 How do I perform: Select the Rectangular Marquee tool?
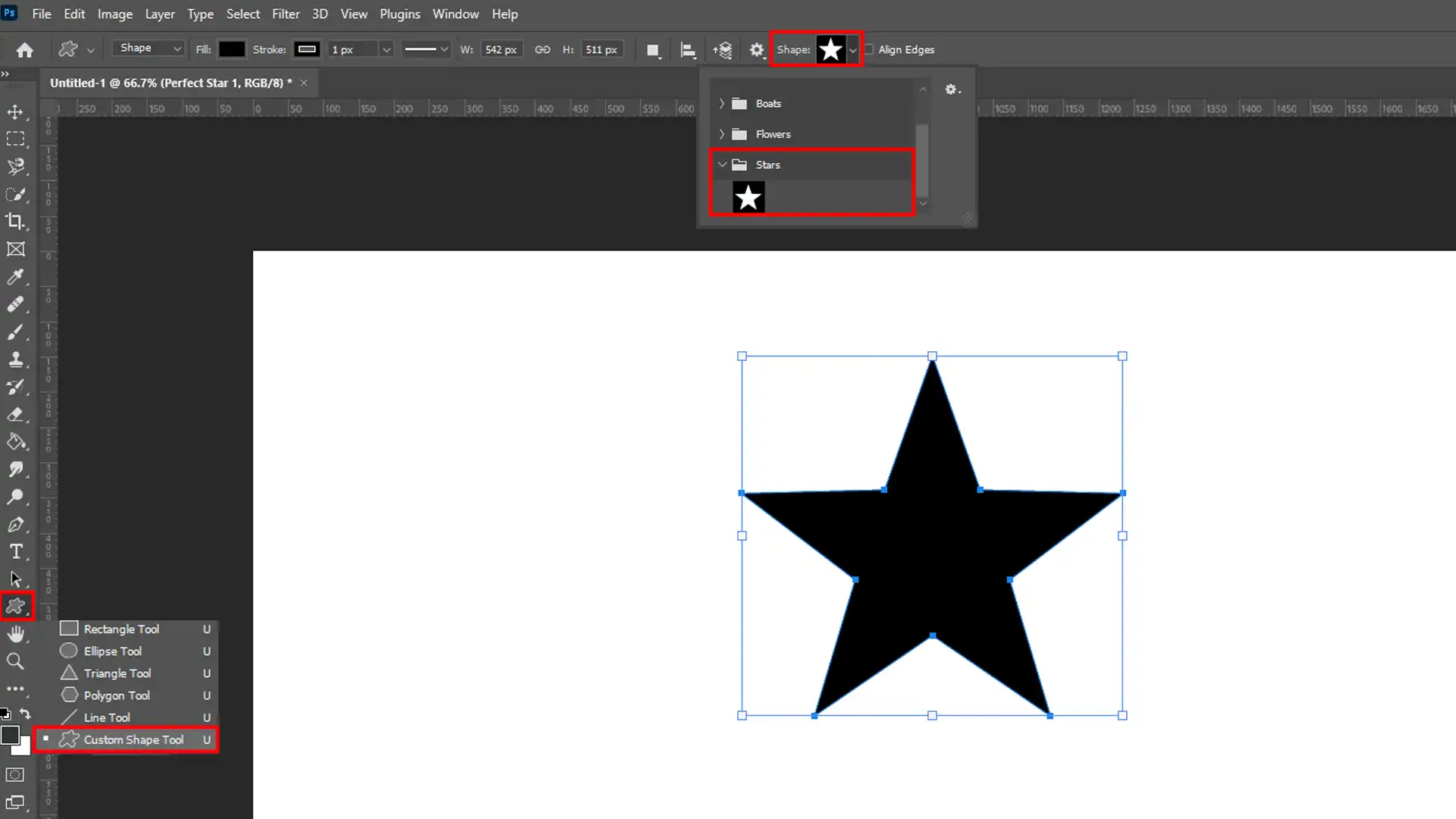click(x=15, y=140)
